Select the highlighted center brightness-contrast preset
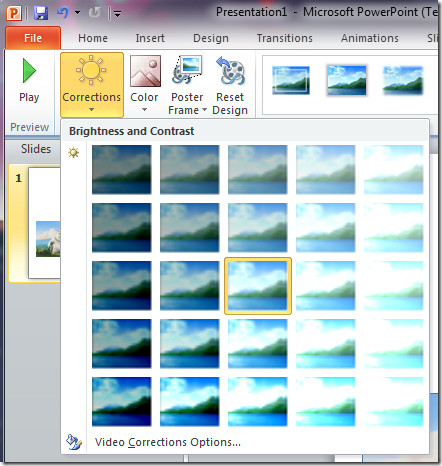 [x=258, y=286]
